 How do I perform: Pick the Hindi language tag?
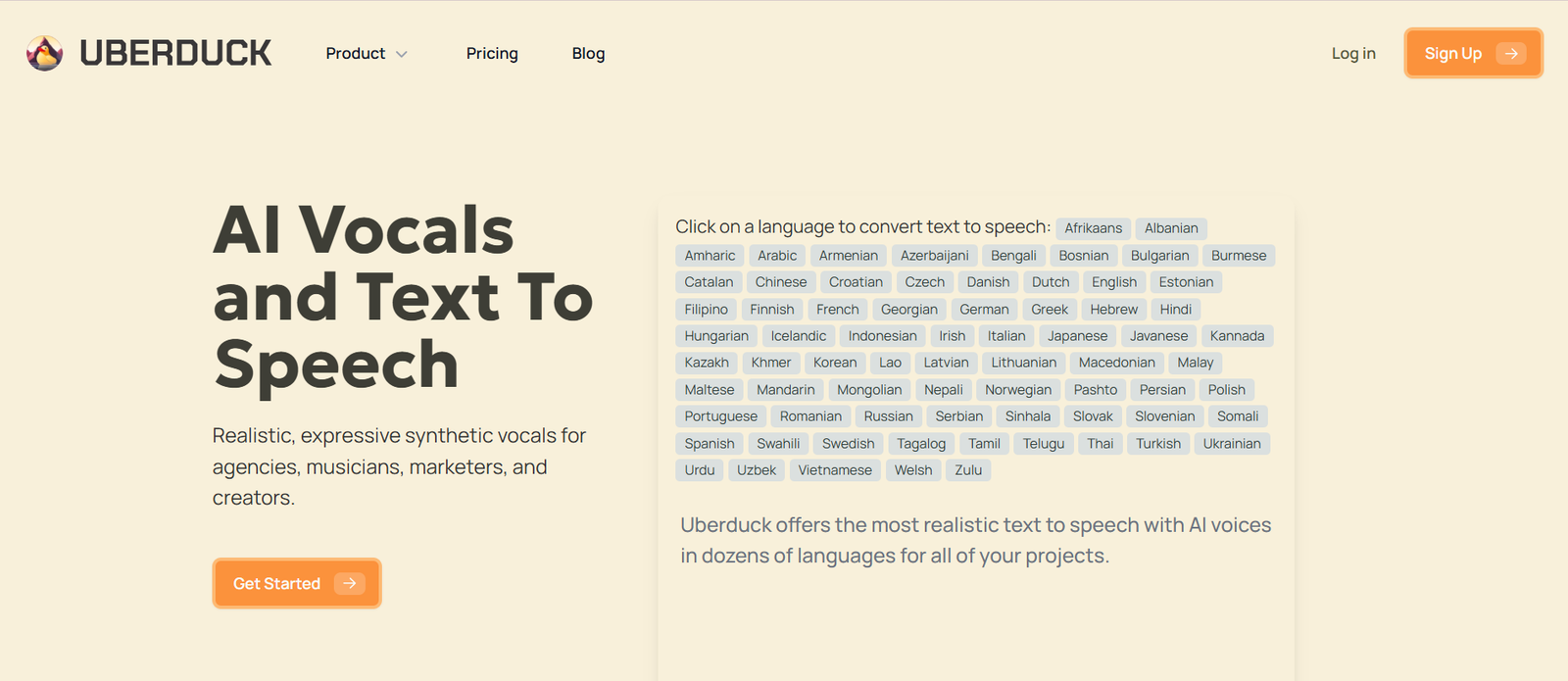1176,310
